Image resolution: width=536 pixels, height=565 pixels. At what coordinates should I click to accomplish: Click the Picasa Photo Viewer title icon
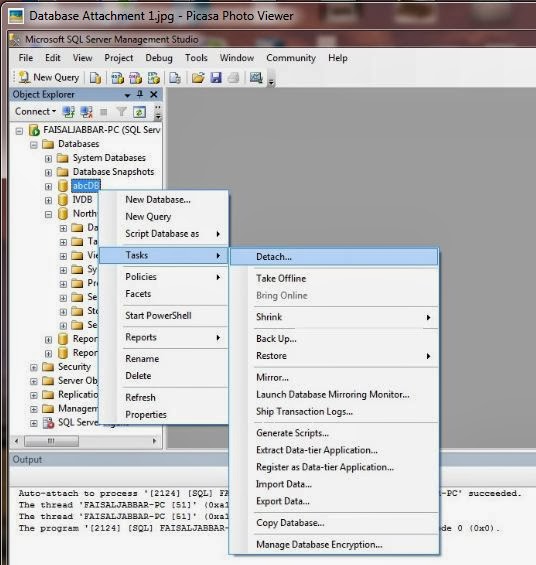click(x=16, y=16)
